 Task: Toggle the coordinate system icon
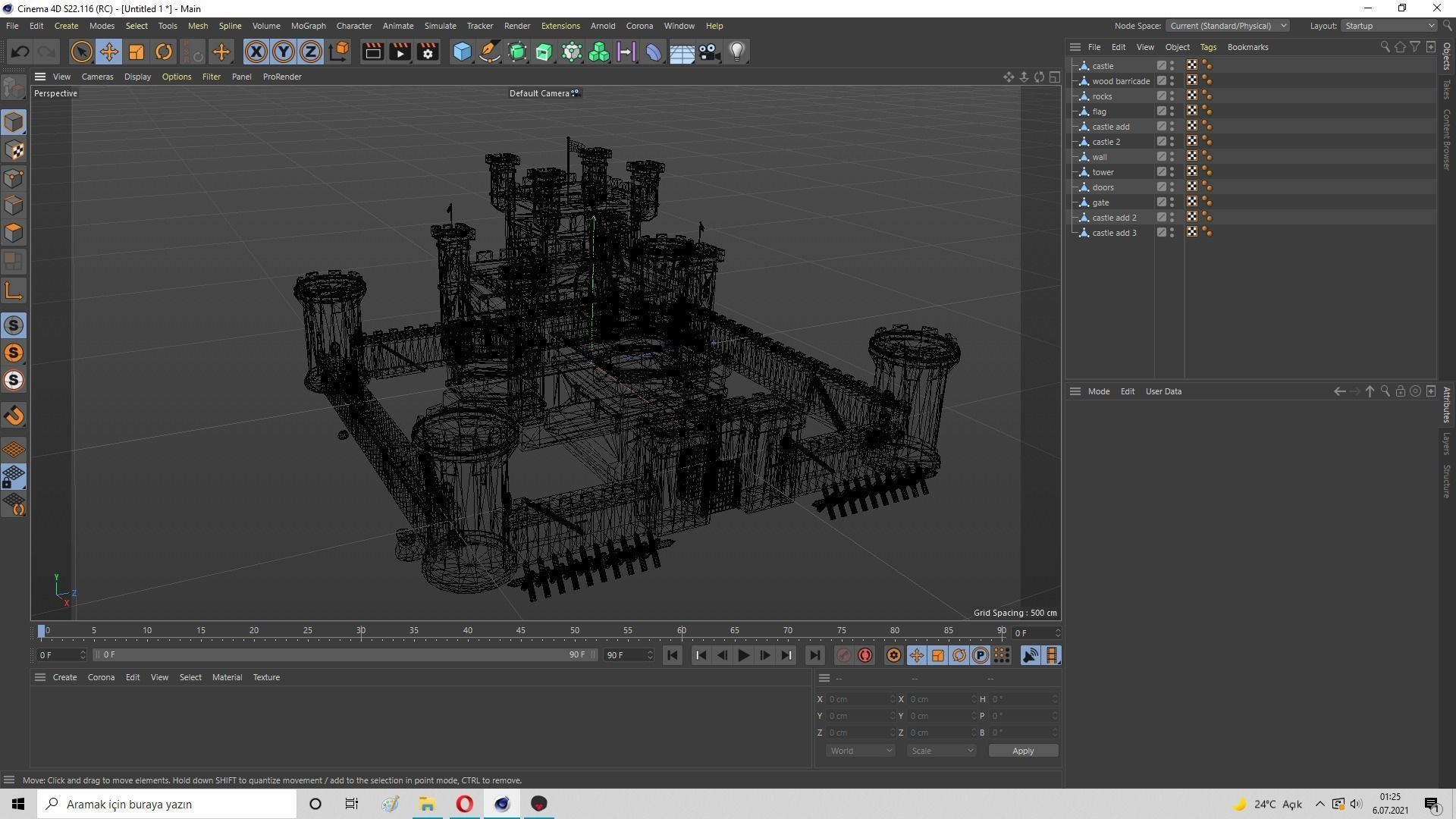click(339, 52)
